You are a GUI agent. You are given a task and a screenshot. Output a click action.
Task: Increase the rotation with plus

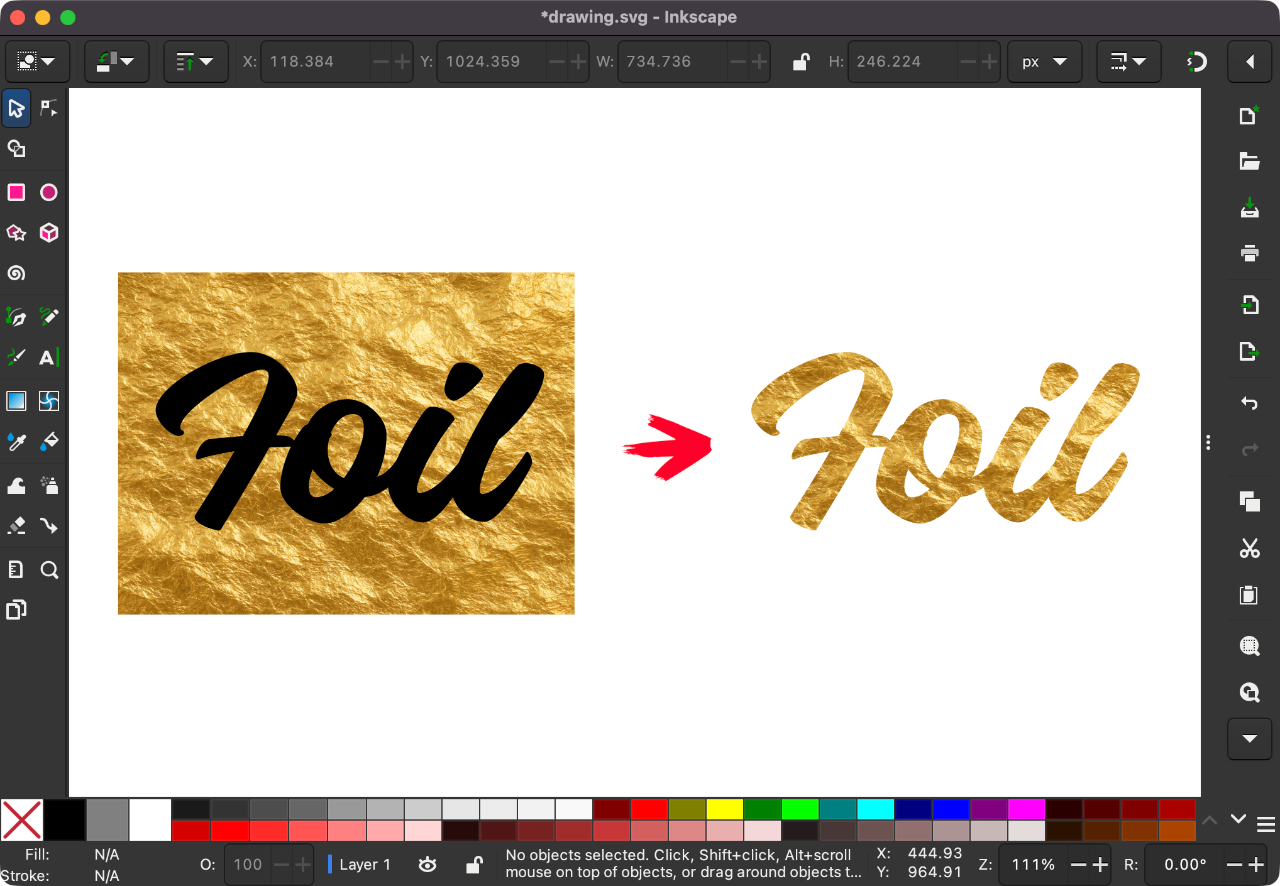pos(1257,864)
